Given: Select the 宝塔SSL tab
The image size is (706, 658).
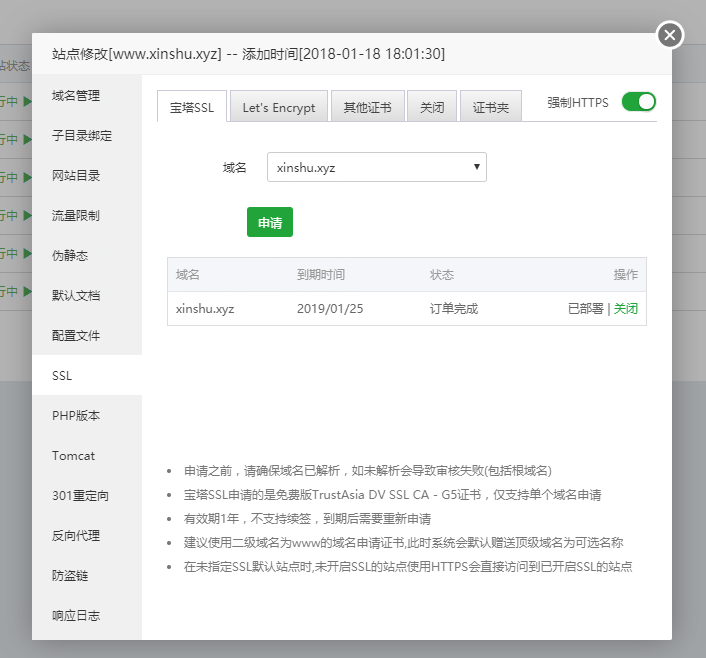Looking at the screenshot, I should coord(191,107).
